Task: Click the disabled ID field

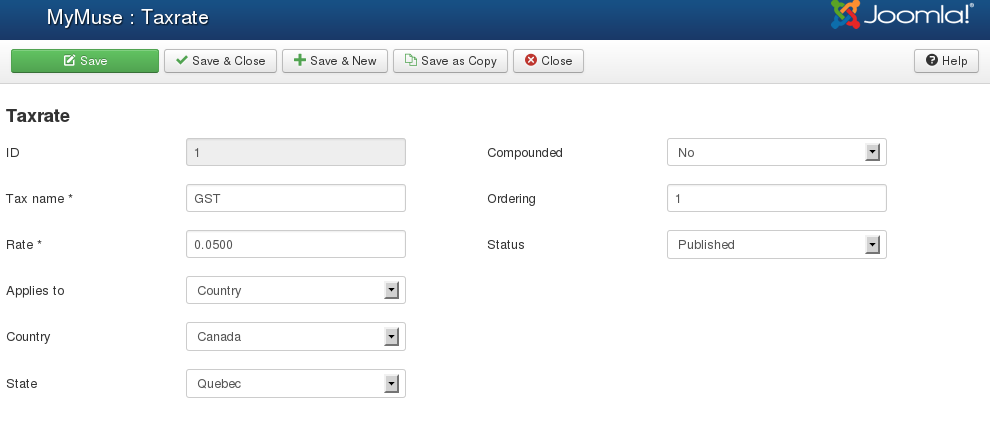Action: click(x=295, y=153)
